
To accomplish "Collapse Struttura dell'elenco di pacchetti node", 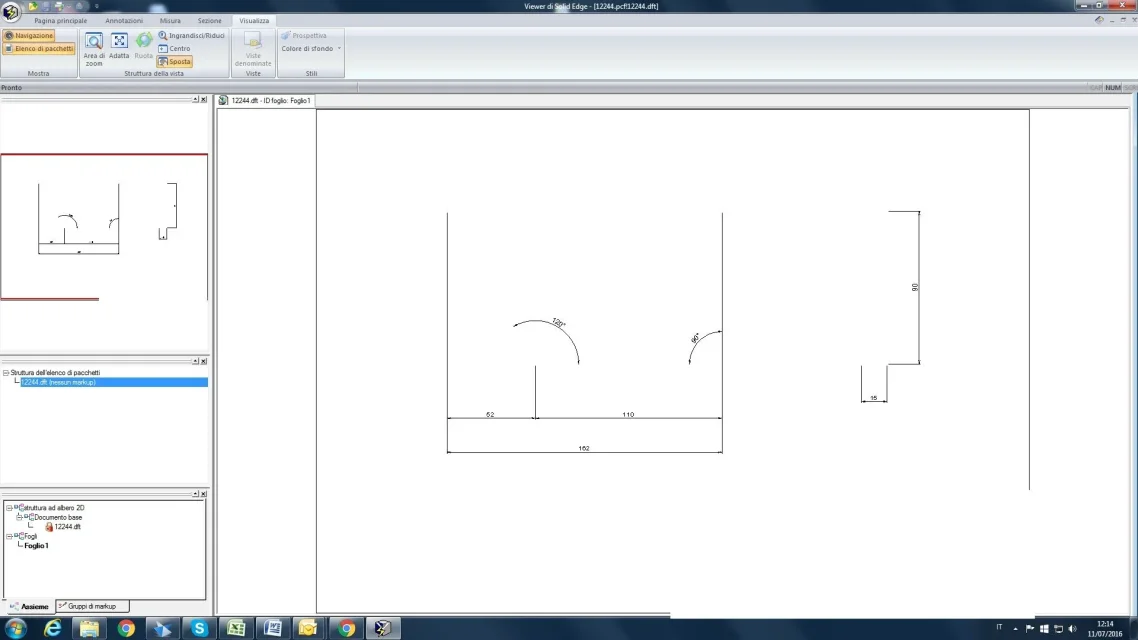I will coord(6,373).
